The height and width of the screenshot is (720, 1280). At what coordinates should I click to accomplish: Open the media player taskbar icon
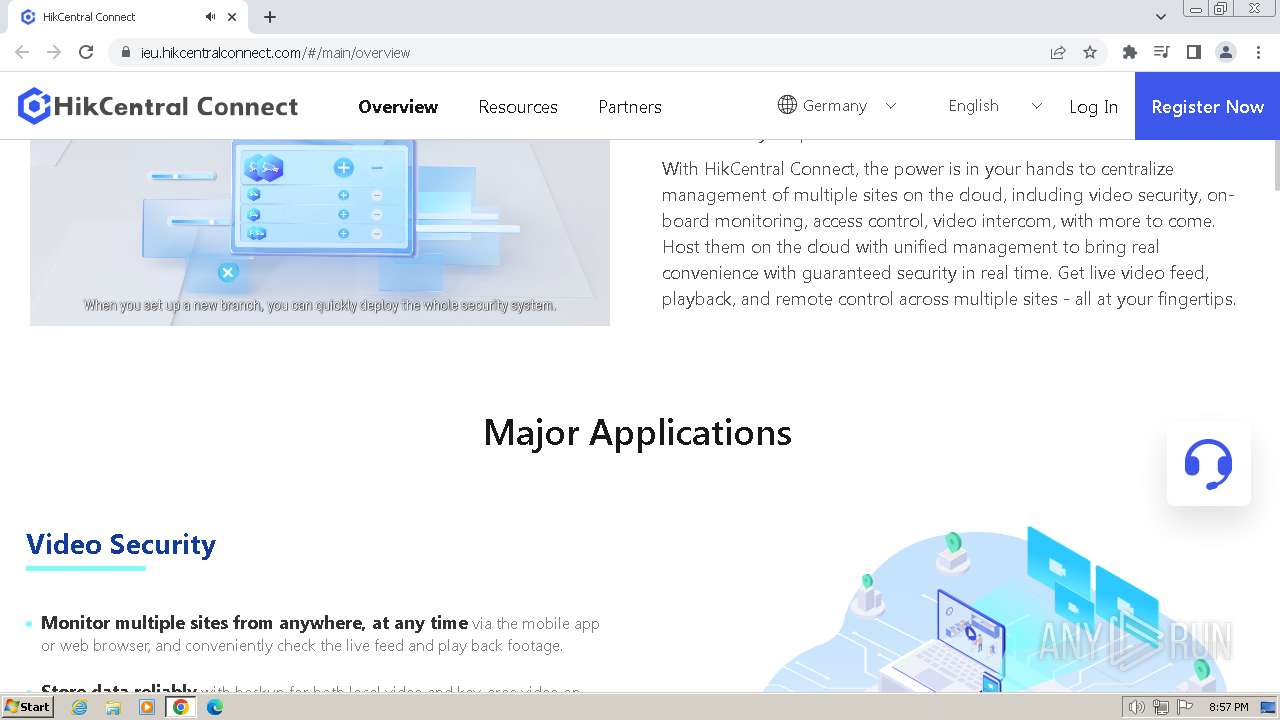point(147,707)
